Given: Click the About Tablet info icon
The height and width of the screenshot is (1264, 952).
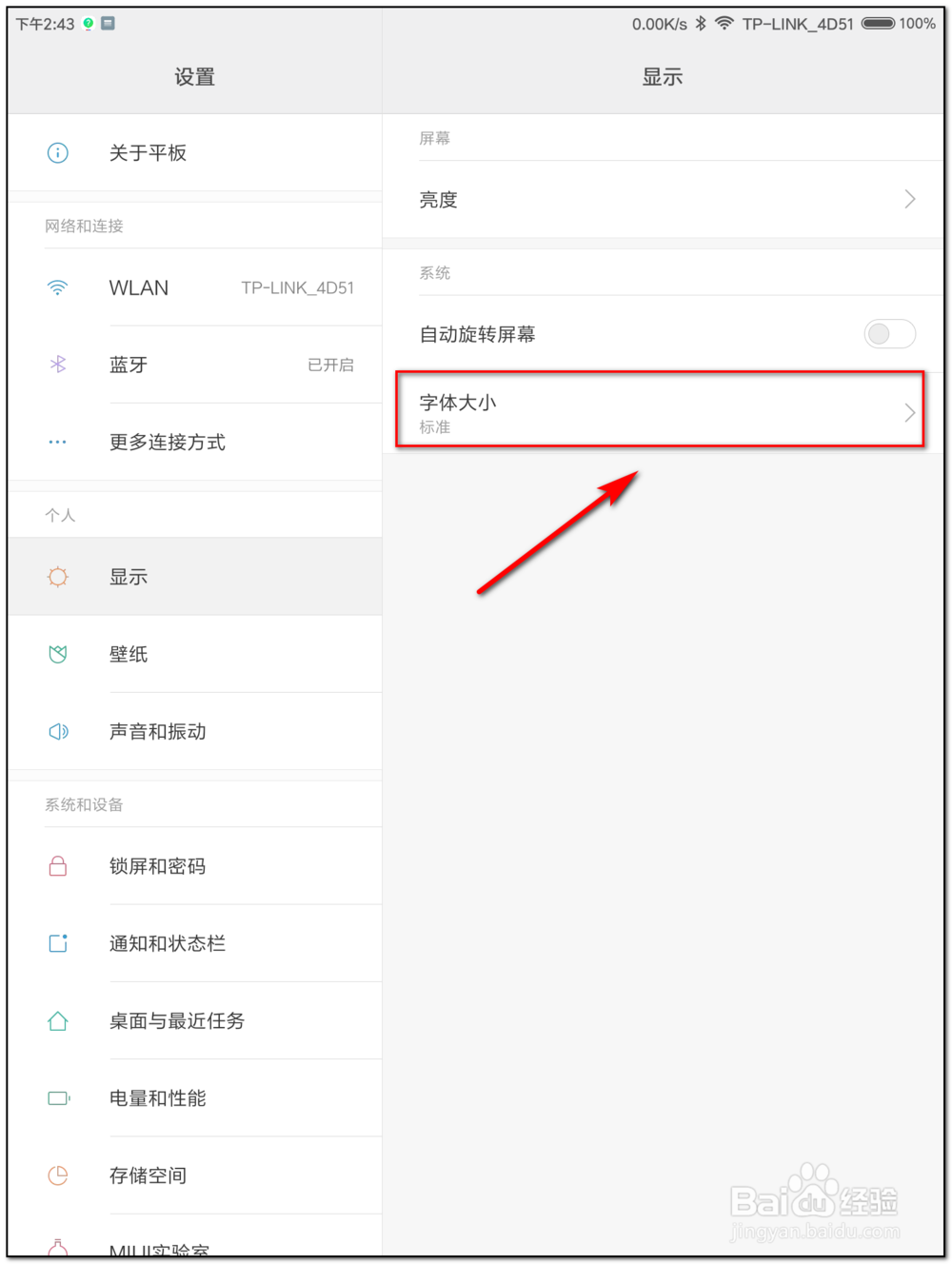Looking at the screenshot, I should pyautogui.click(x=58, y=153).
